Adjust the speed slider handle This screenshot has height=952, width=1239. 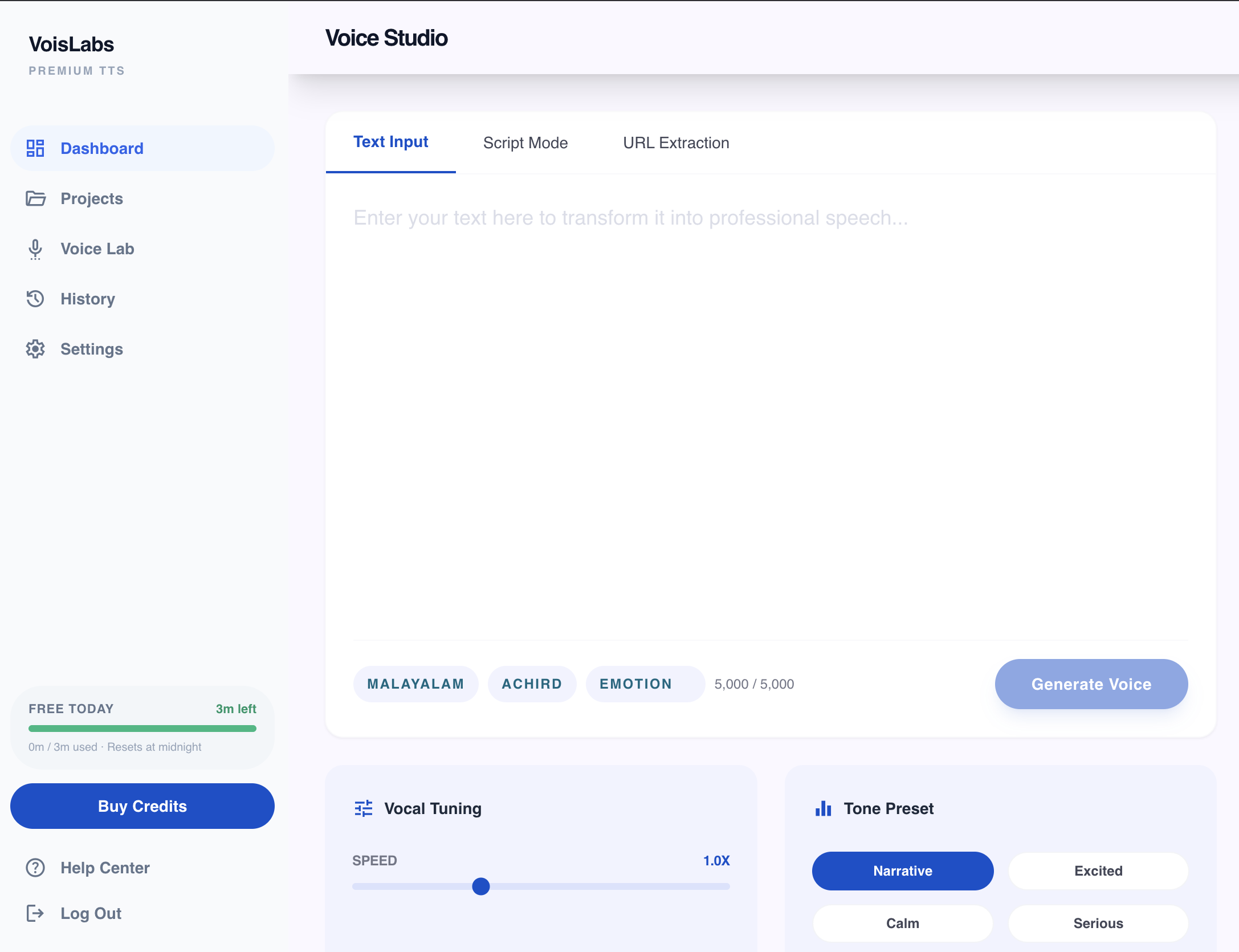point(482,887)
